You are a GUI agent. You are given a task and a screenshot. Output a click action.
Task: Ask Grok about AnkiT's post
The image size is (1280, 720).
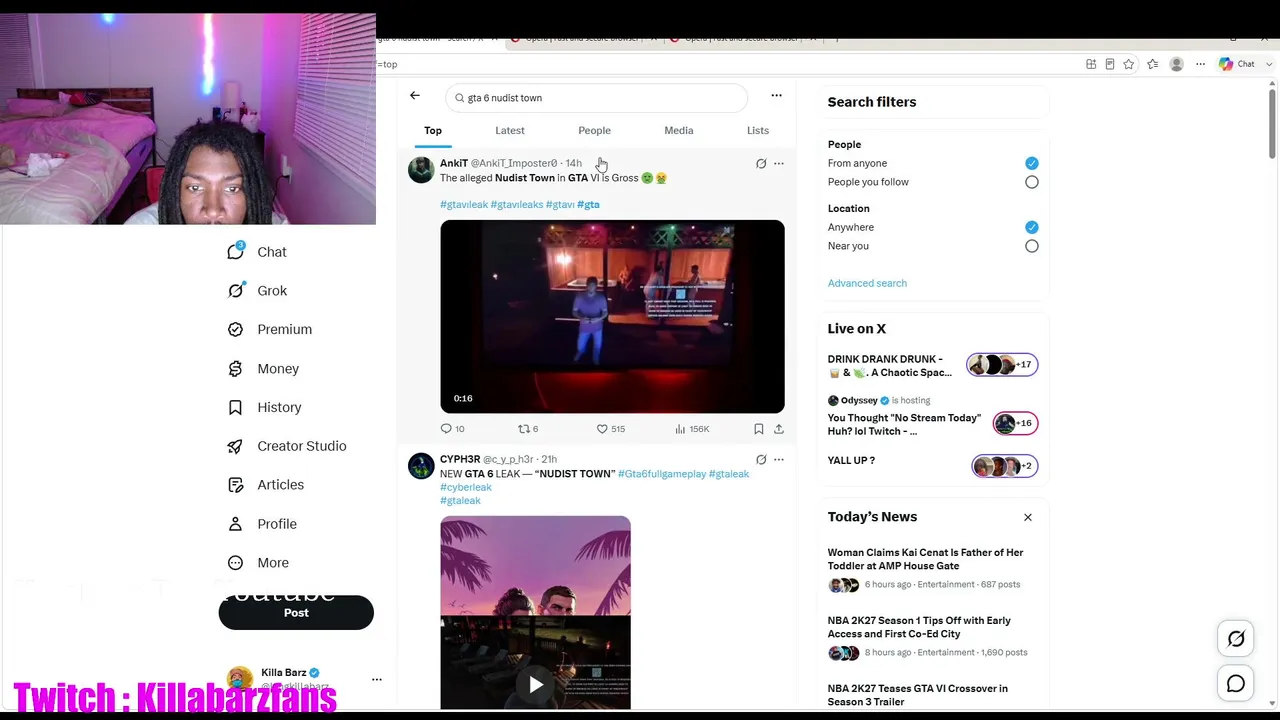[x=761, y=163]
